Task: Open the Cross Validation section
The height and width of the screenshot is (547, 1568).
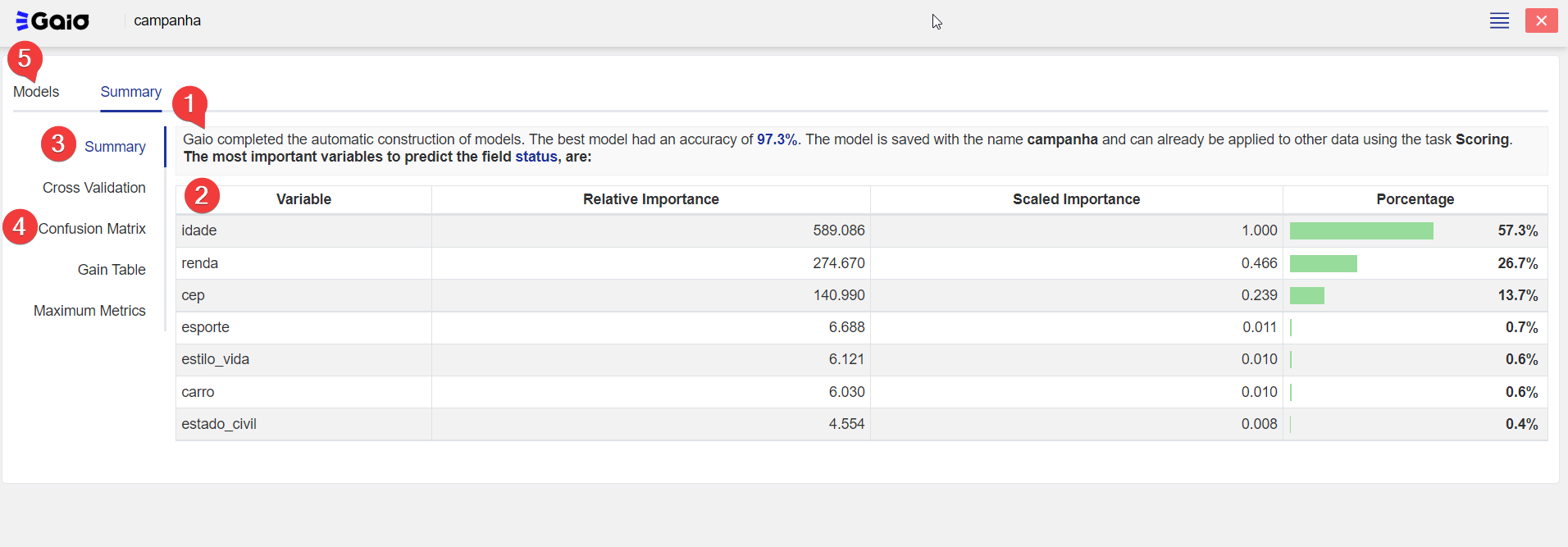Action: coord(93,188)
